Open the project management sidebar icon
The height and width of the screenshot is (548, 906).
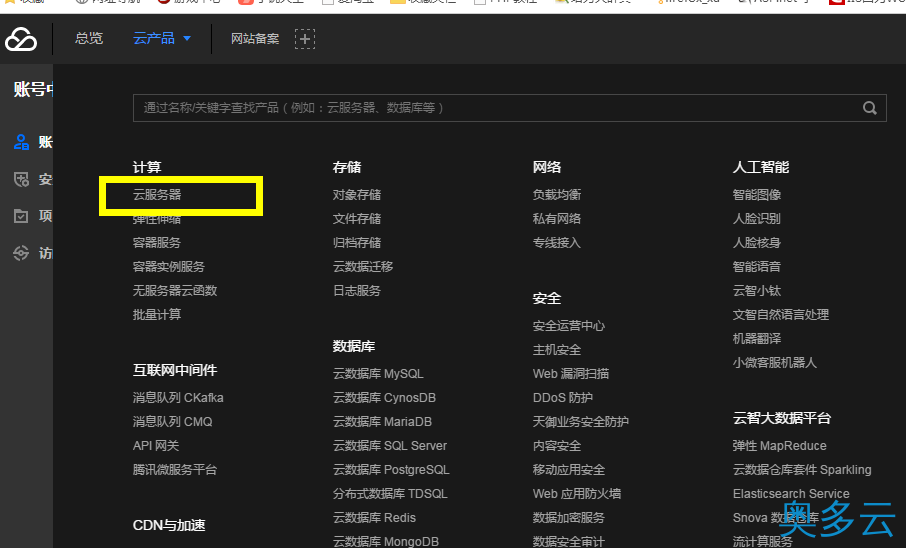coord(21,216)
